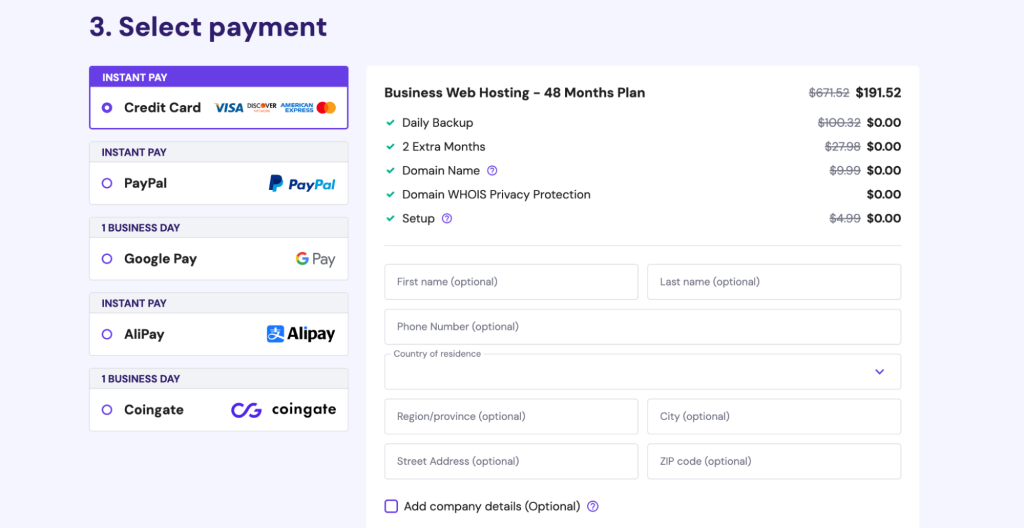Focus the Region/province field

click(x=511, y=416)
